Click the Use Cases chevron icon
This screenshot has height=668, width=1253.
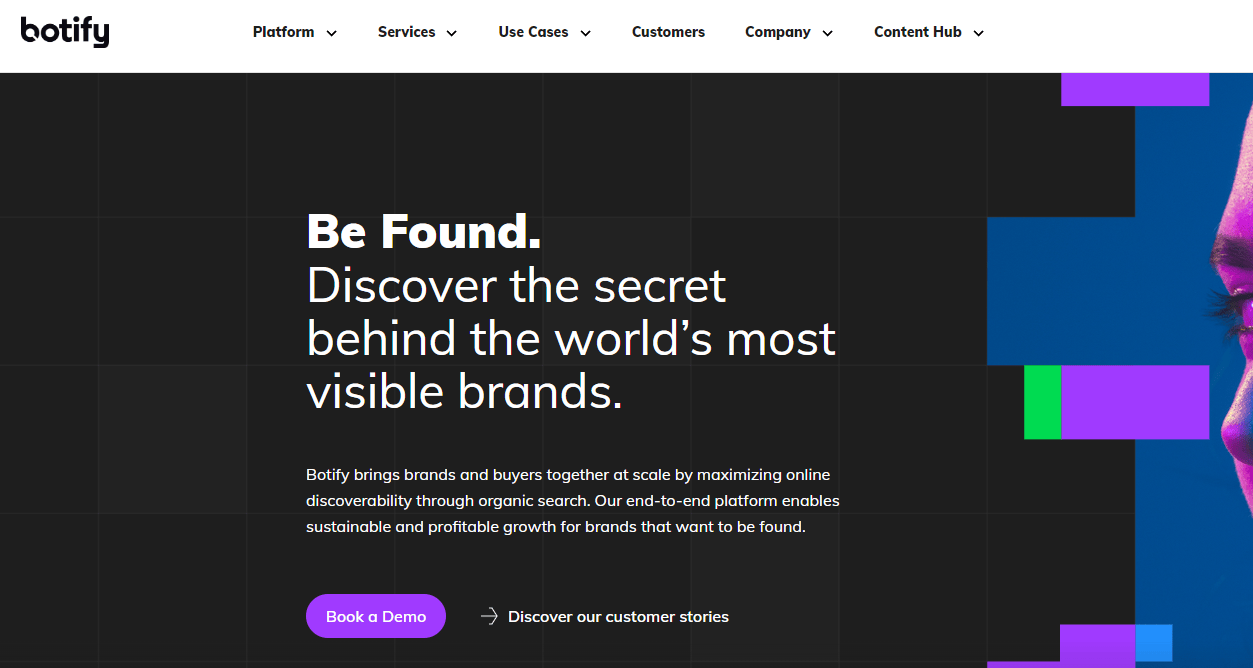[585, 32]
